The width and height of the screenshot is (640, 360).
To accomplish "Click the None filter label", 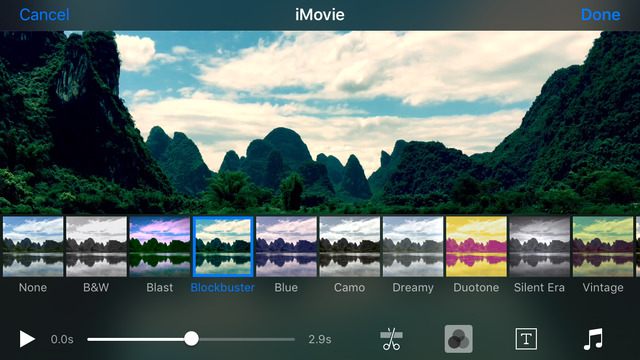I will click(33, 287).
